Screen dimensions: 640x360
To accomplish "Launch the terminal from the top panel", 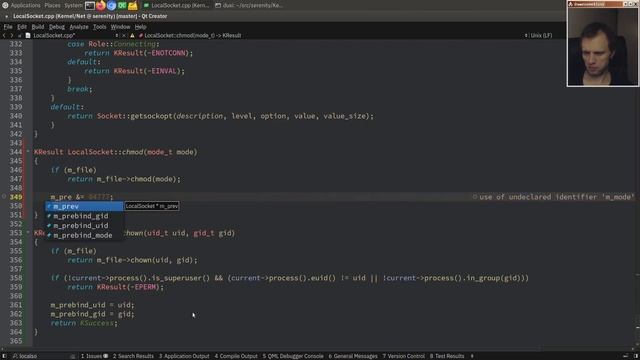I will (x=90, y=5).
